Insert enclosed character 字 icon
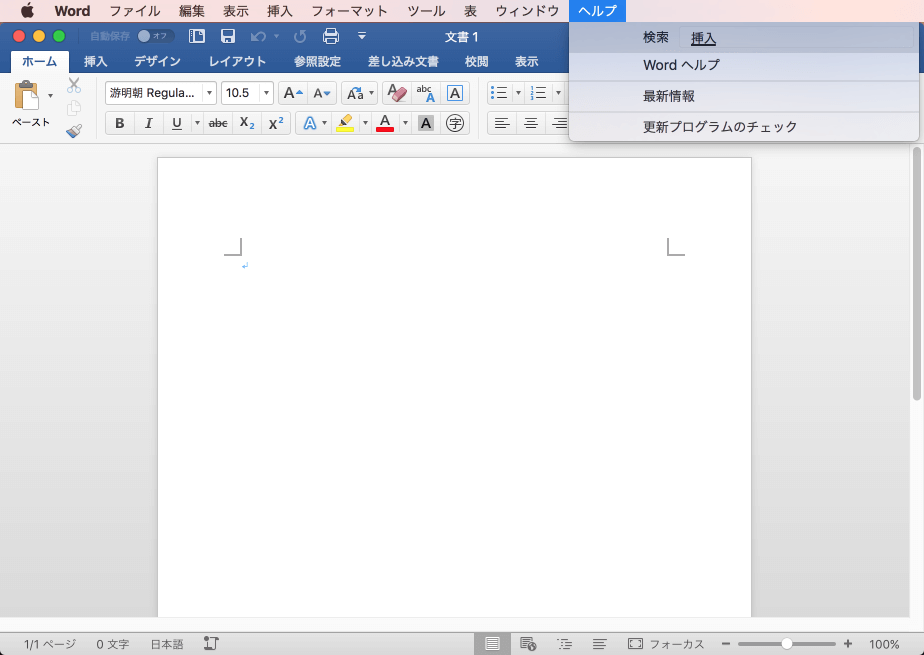 pyautogui.click(x=454, y=123)
